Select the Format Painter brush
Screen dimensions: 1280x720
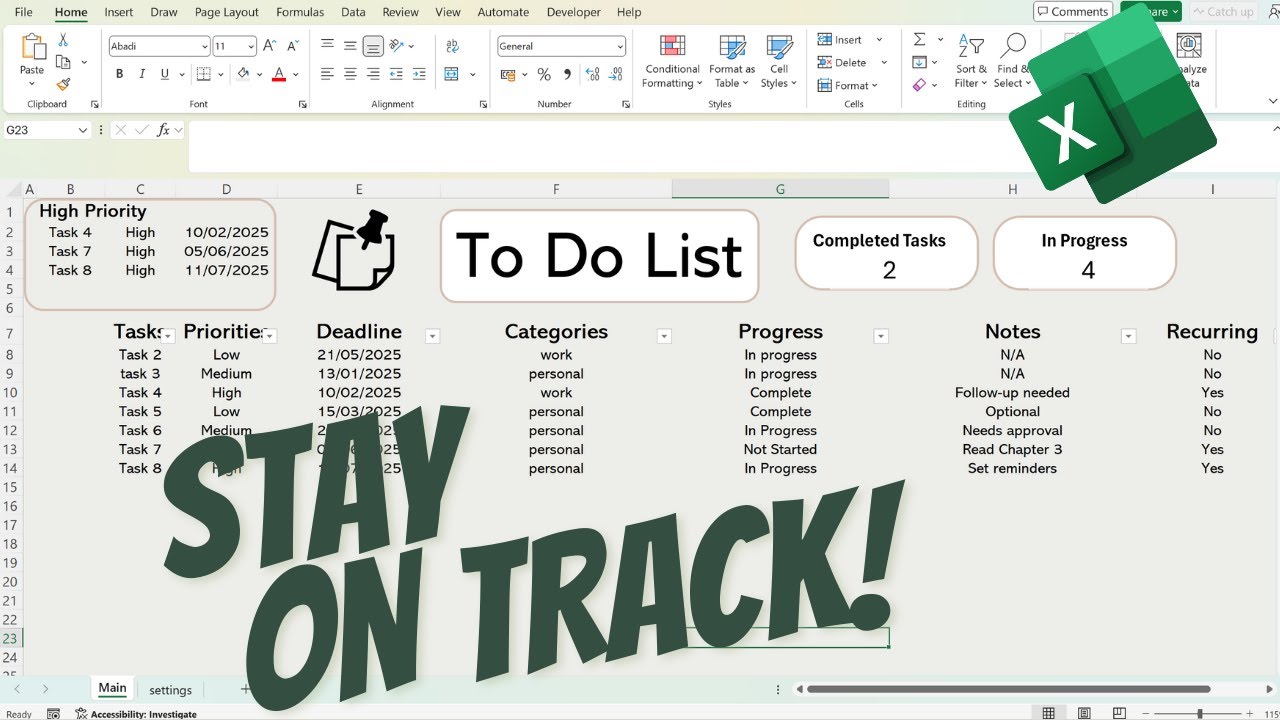pyautogui.click(x=63, y=84)
